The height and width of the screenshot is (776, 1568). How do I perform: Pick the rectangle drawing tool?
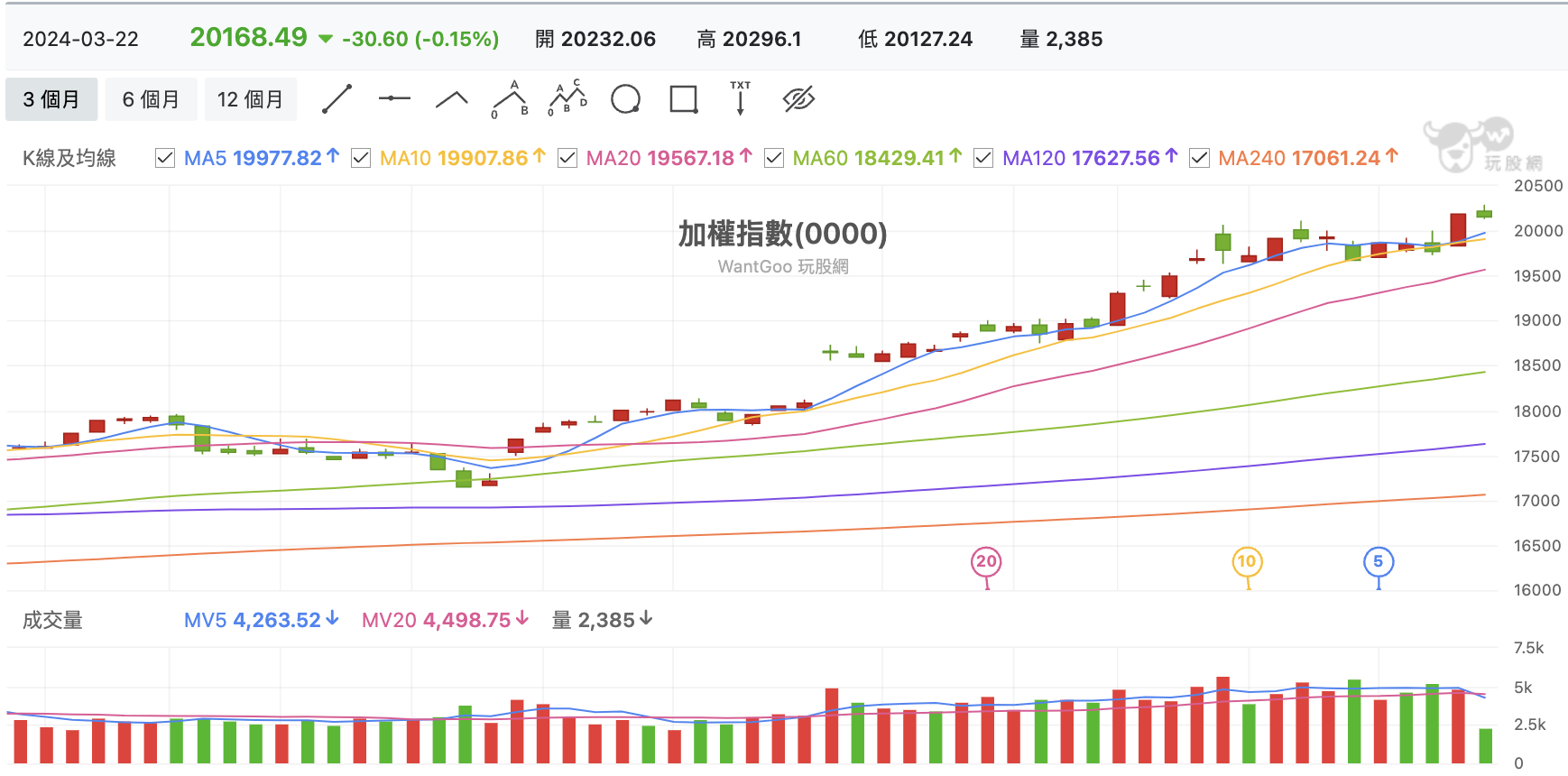point(684,99)
